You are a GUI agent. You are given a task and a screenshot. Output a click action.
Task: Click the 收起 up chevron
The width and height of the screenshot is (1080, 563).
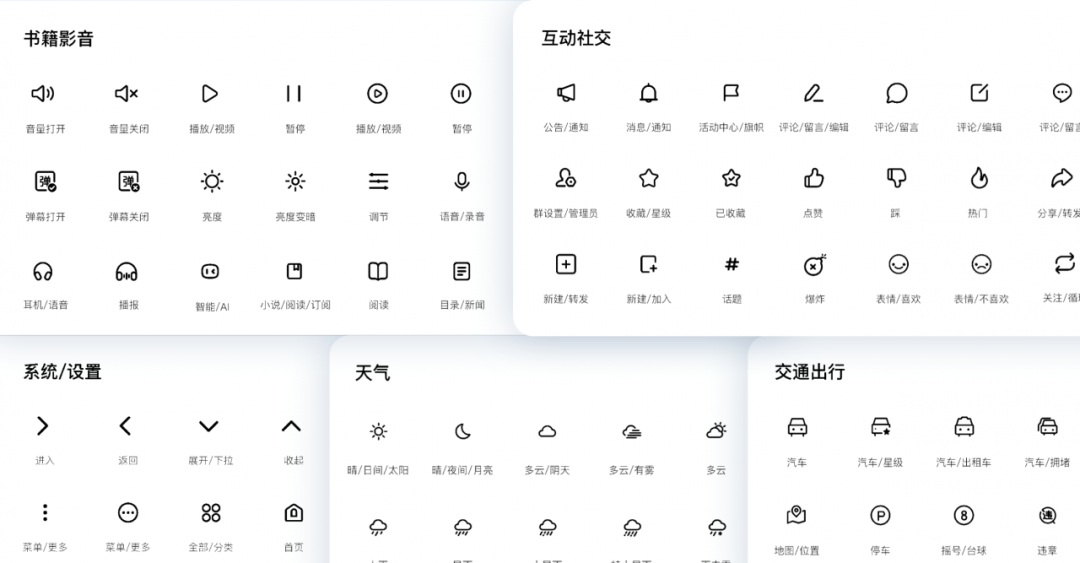point(291,427)
